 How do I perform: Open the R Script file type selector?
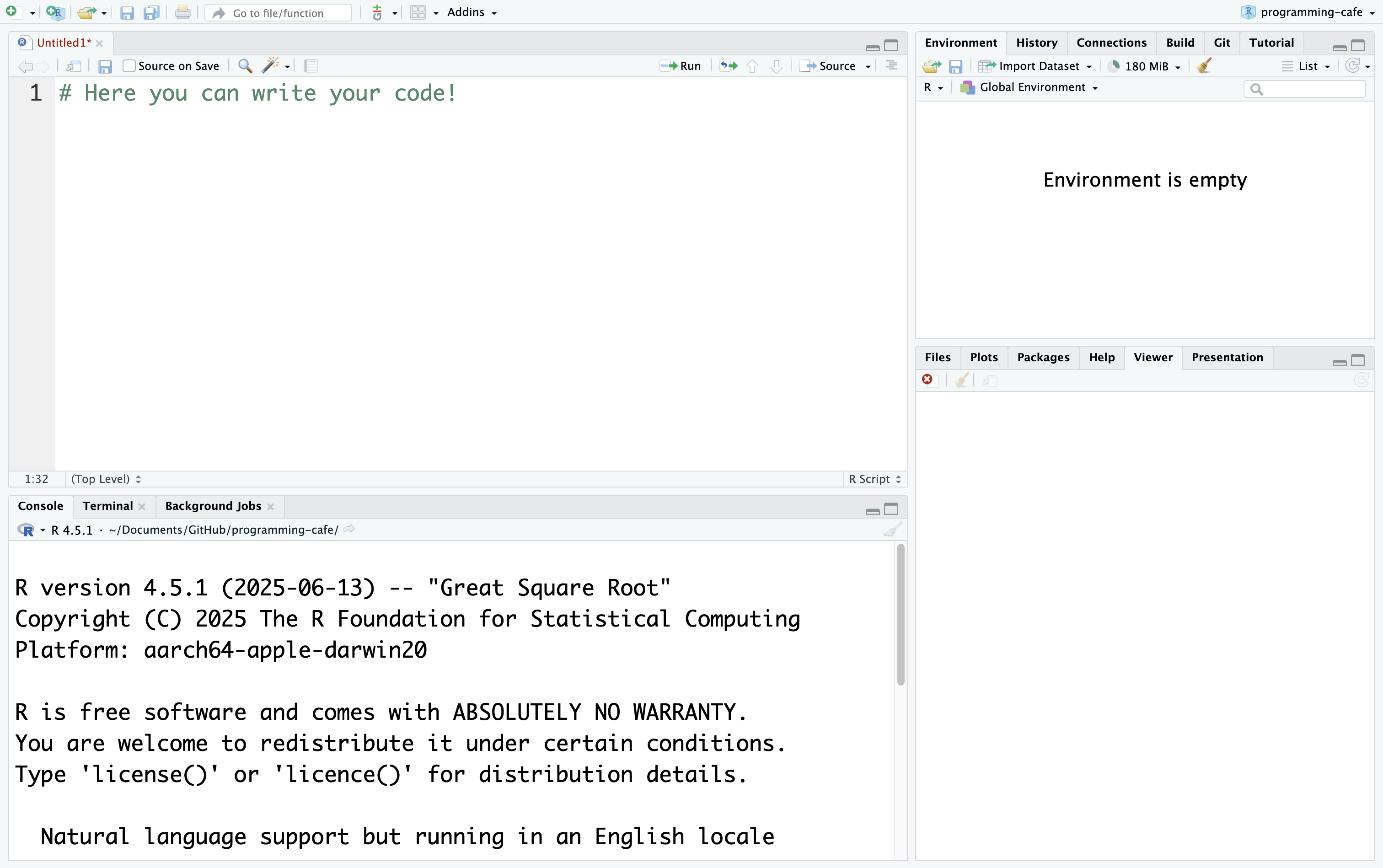click(x=874, y=479)
